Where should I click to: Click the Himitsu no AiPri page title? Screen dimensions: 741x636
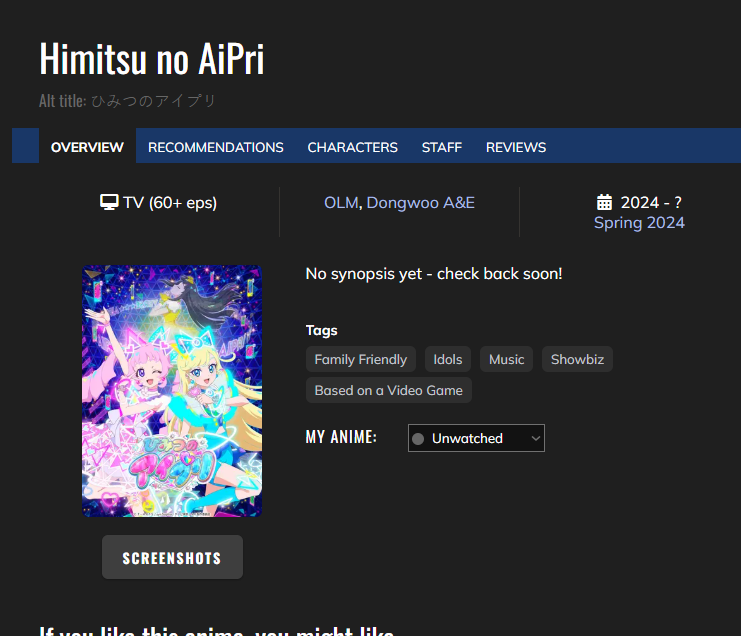[x=152, y=60]
